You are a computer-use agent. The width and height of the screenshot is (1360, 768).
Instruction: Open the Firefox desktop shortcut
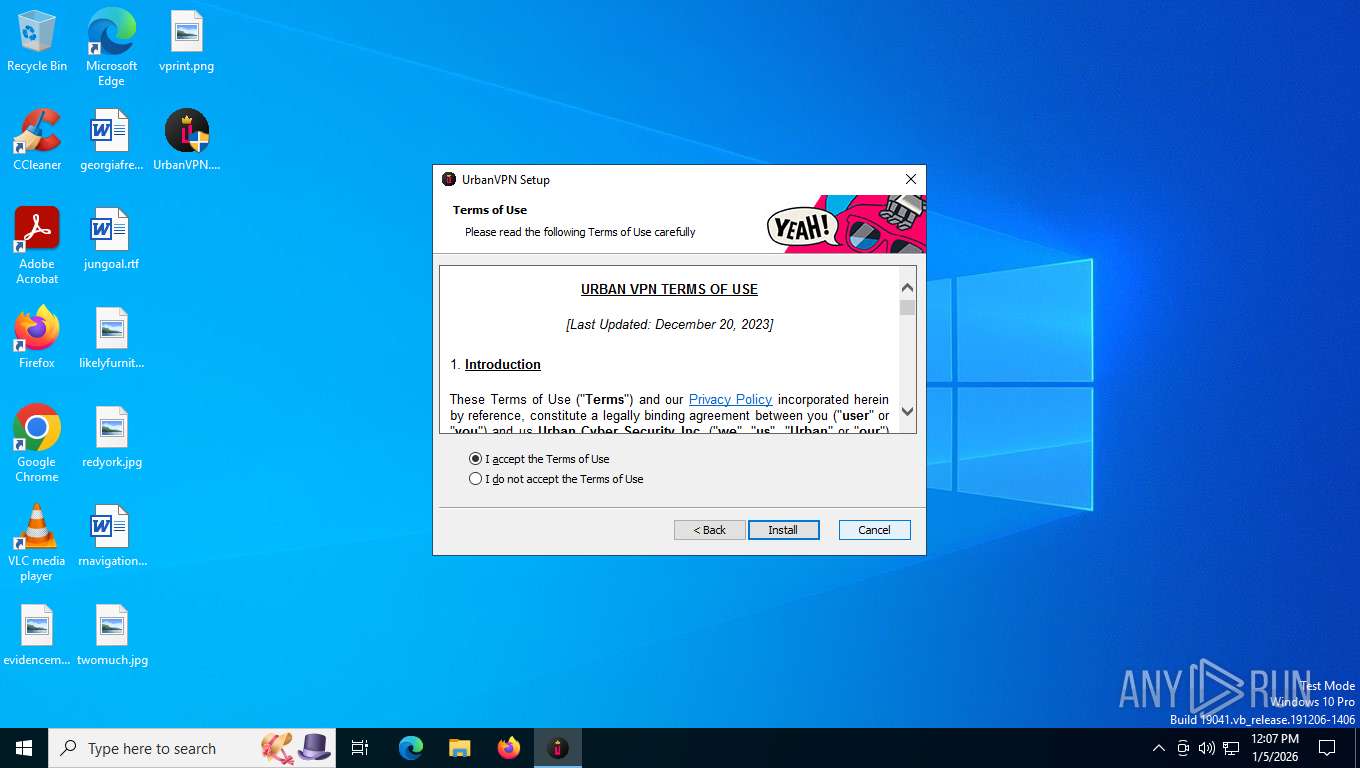pos(37,338)
